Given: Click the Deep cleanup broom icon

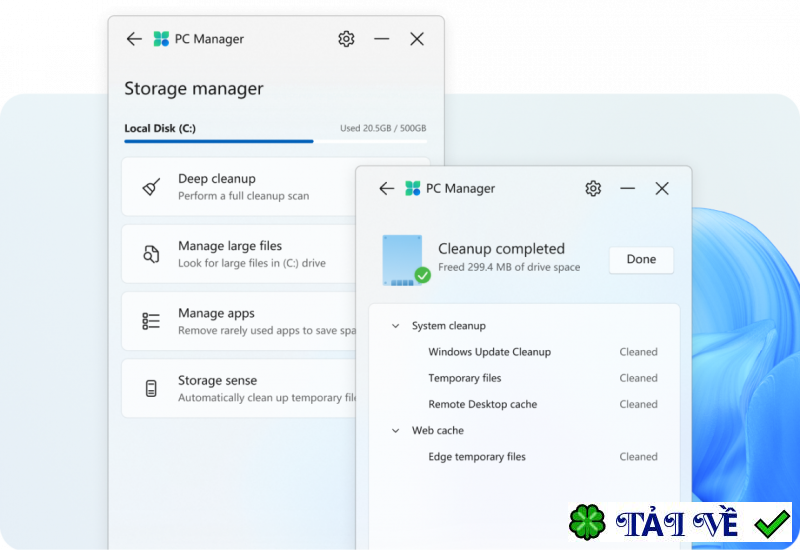Looking at the screenshot, I should point(151,187).
